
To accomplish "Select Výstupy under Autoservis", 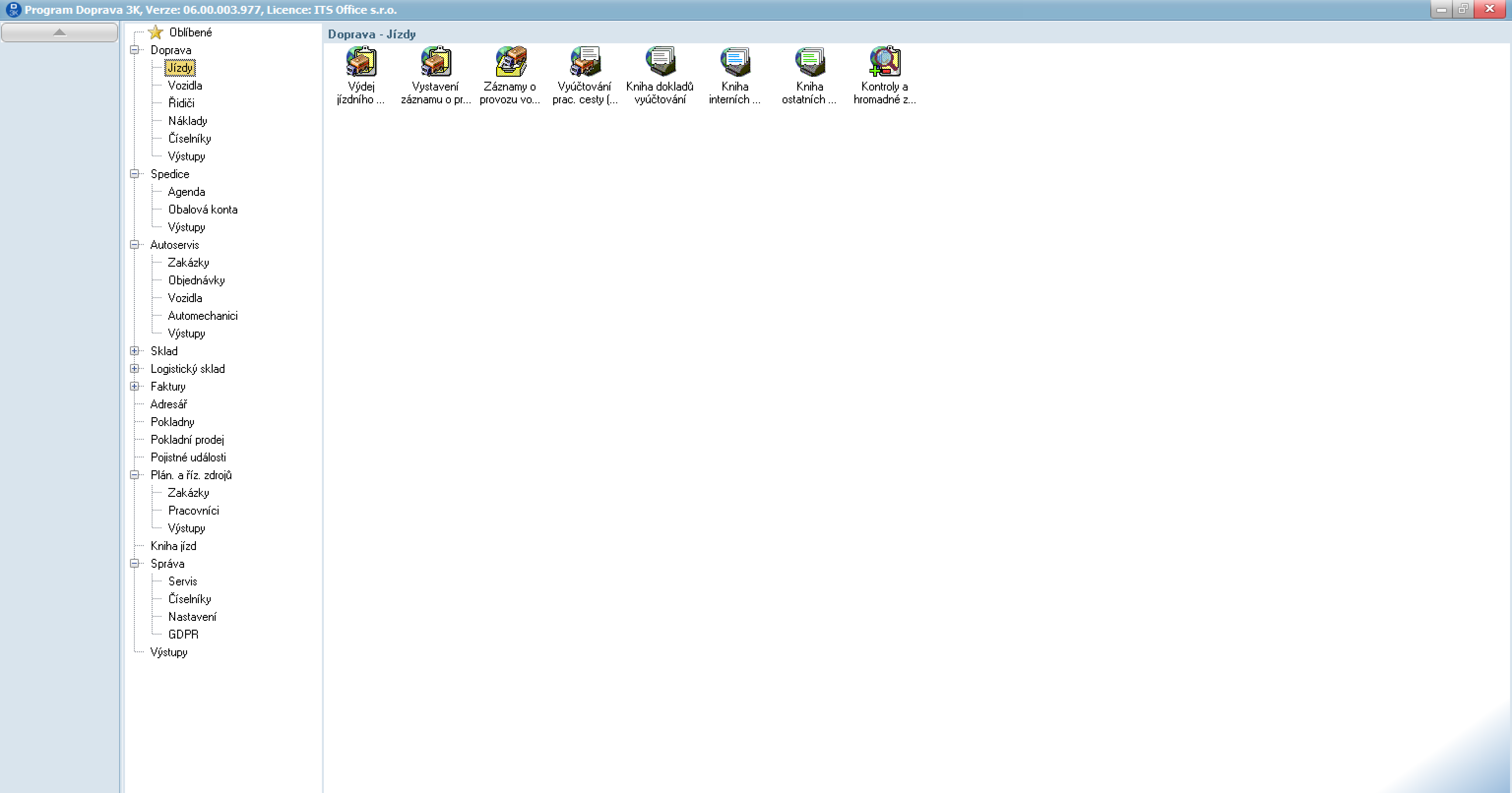I will click(x=186, y=333).
